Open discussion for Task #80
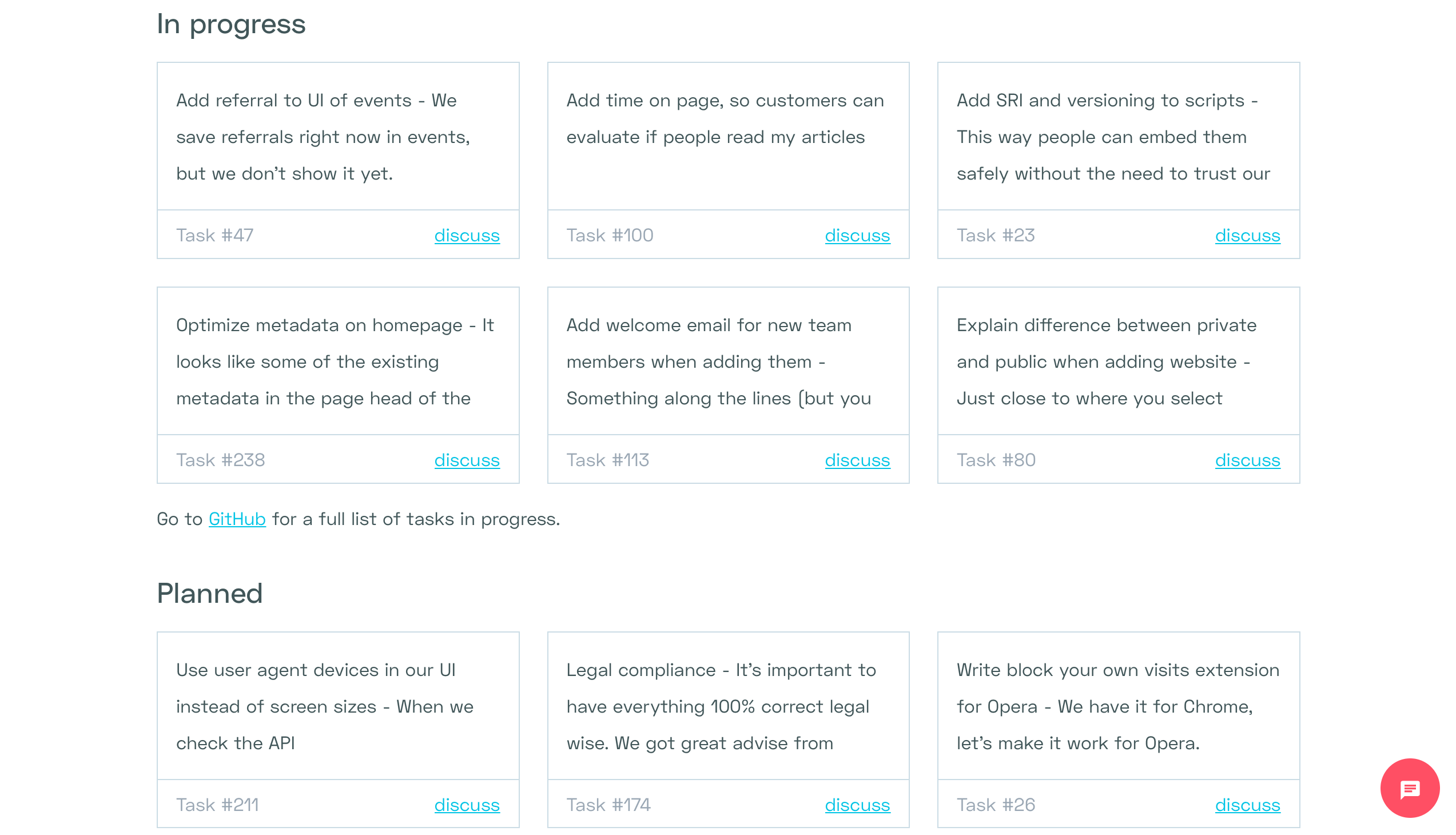Viewport: 1456px width, 835px height. (1248, 460)
